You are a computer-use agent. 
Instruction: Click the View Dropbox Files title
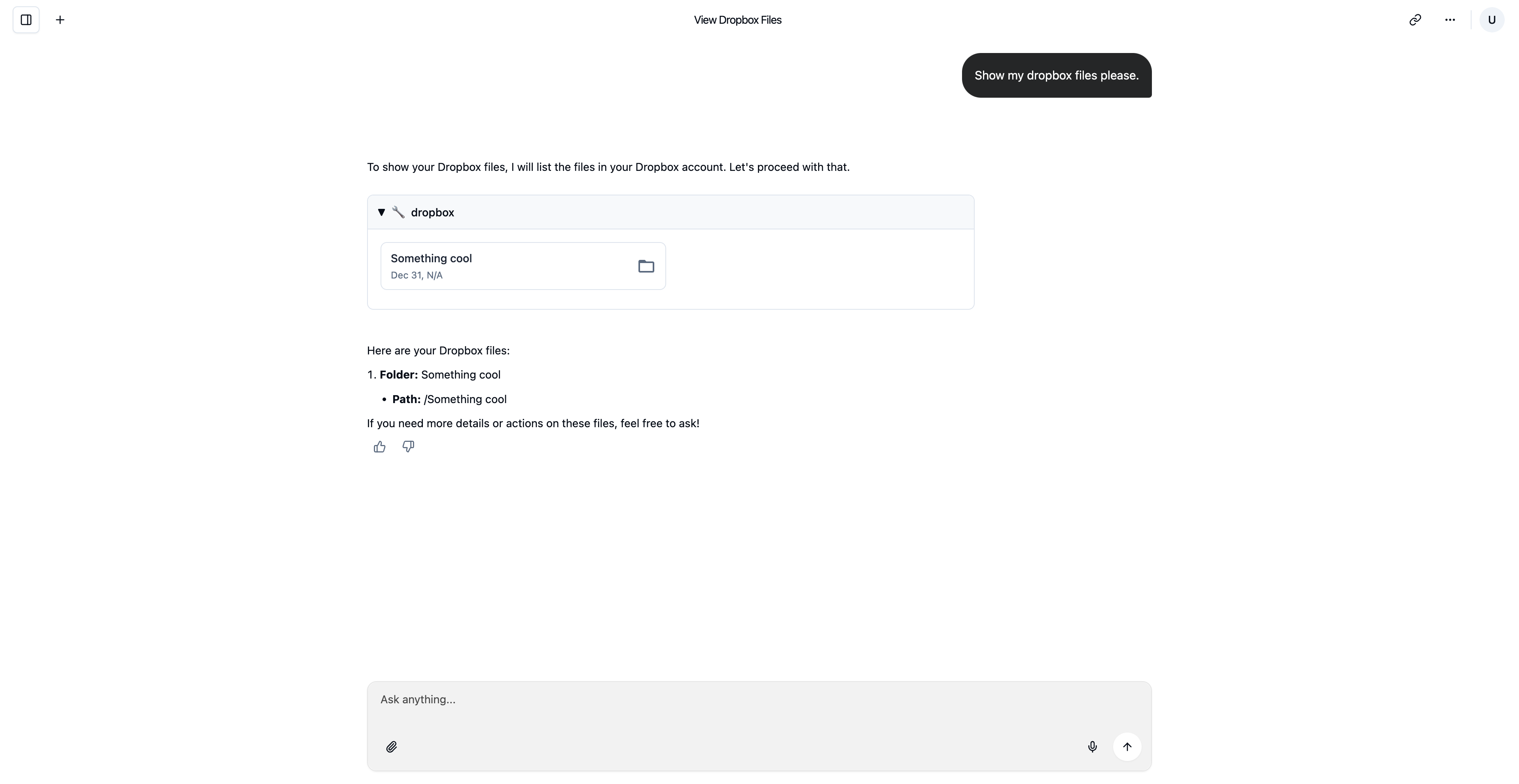click(x=738, y=19)
